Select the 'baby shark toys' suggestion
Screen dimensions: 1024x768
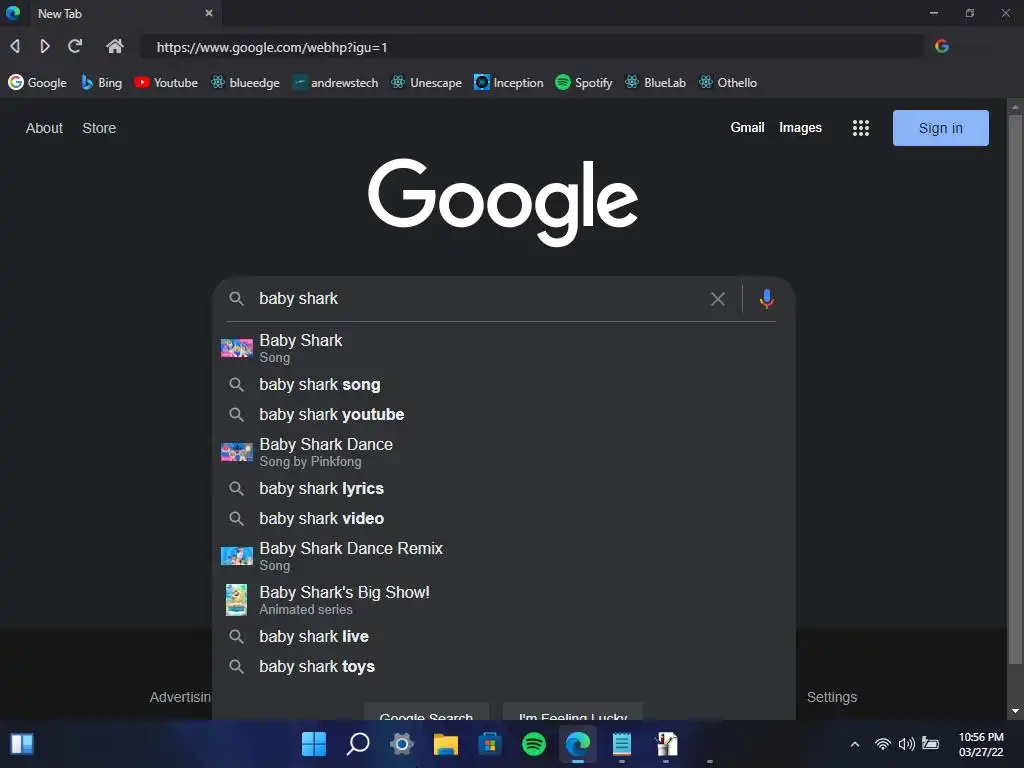504,667
